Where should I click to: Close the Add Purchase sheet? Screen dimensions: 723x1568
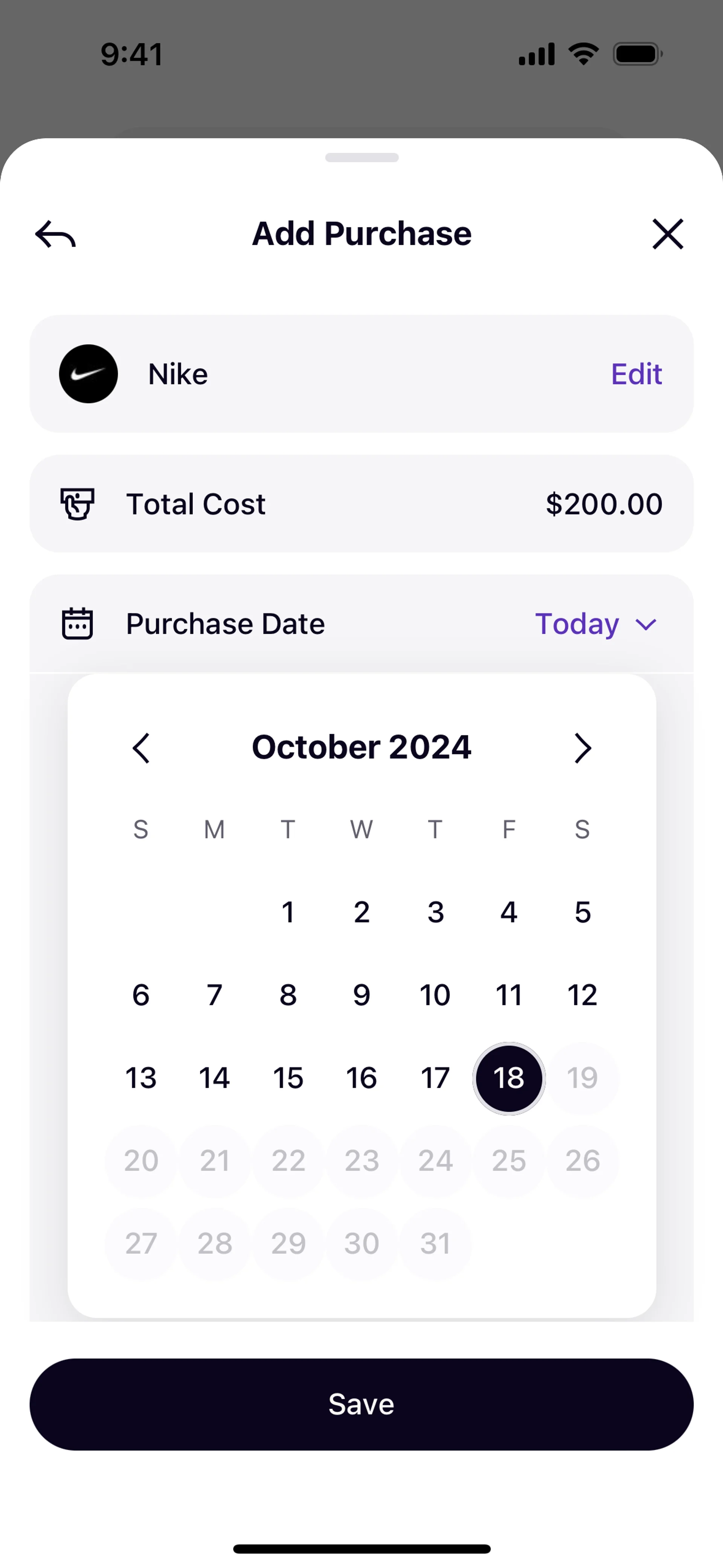click(668, 234)
